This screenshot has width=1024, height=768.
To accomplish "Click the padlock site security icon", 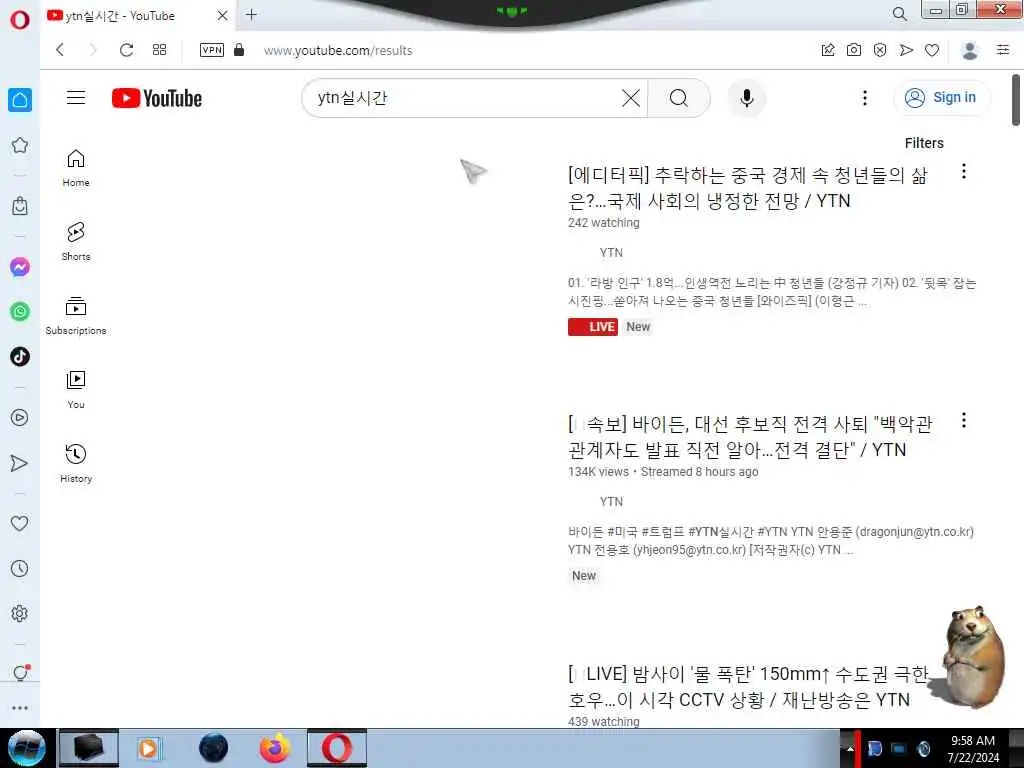I will coord(239,50).
